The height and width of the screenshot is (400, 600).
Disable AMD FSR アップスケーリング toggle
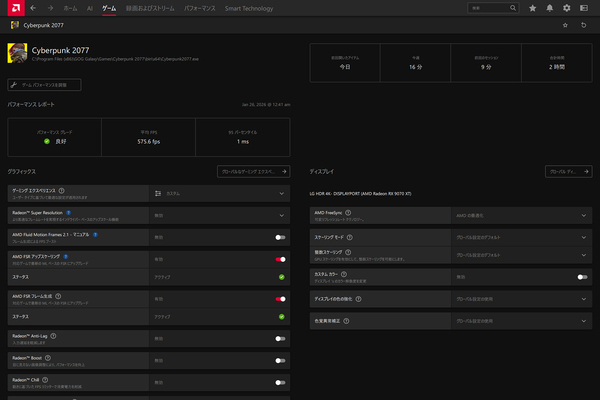click(281, 259)
